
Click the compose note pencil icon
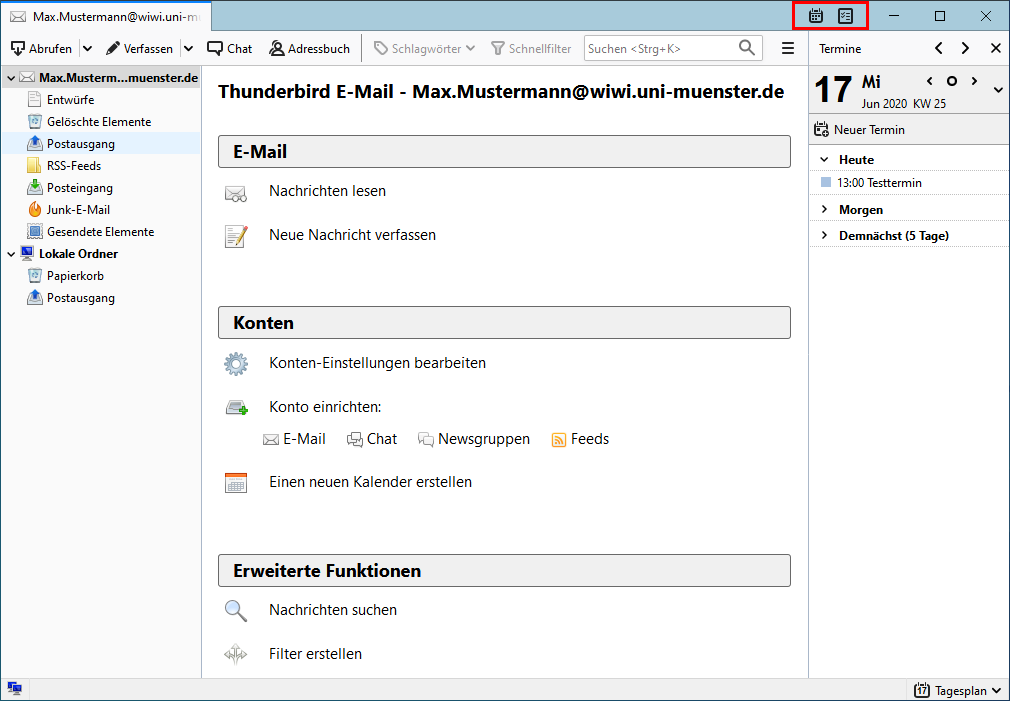click(x=236, y=236)
